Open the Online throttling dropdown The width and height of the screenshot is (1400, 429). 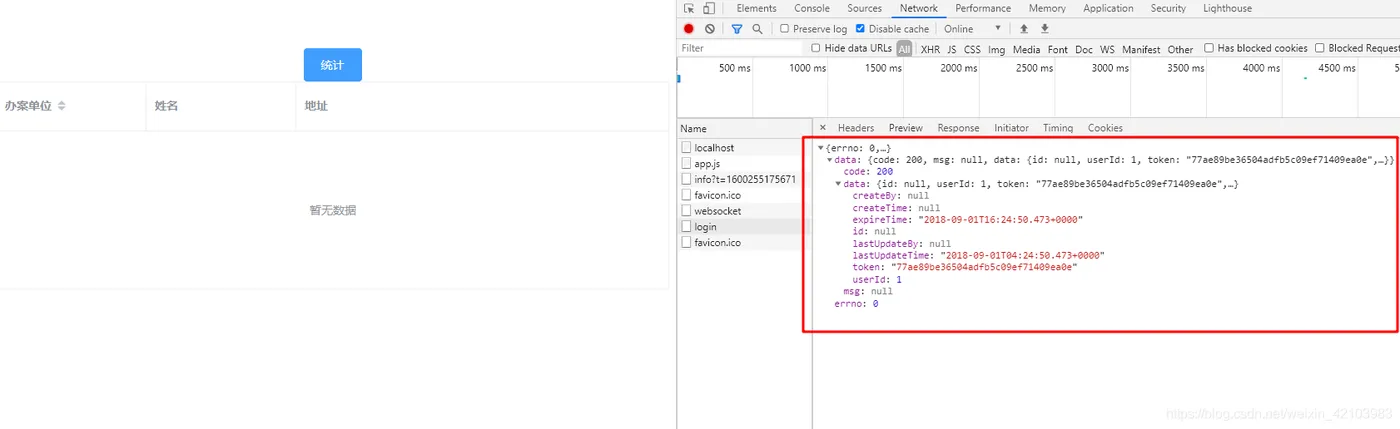[973, 29]
